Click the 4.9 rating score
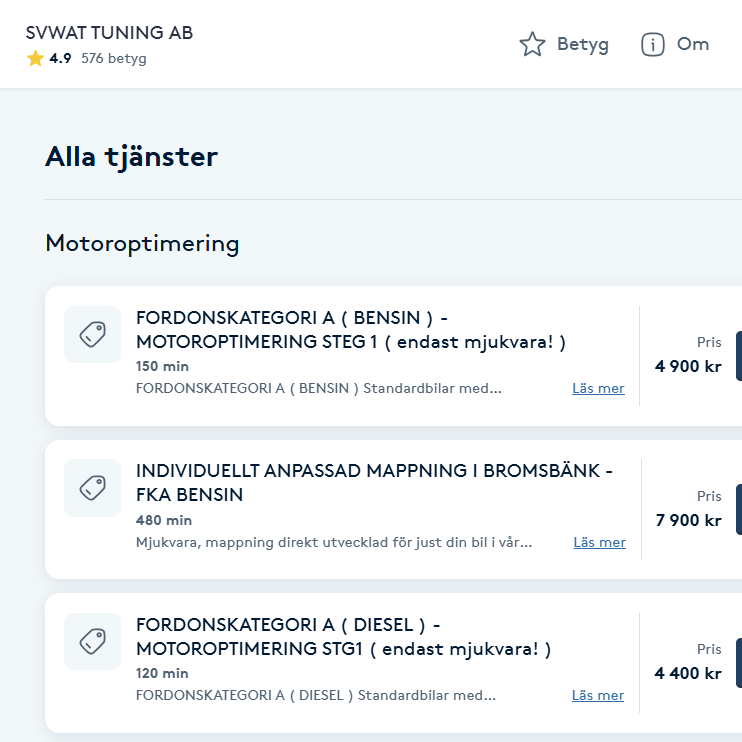This screenshot has height=742, width=742. coord(60,58)
